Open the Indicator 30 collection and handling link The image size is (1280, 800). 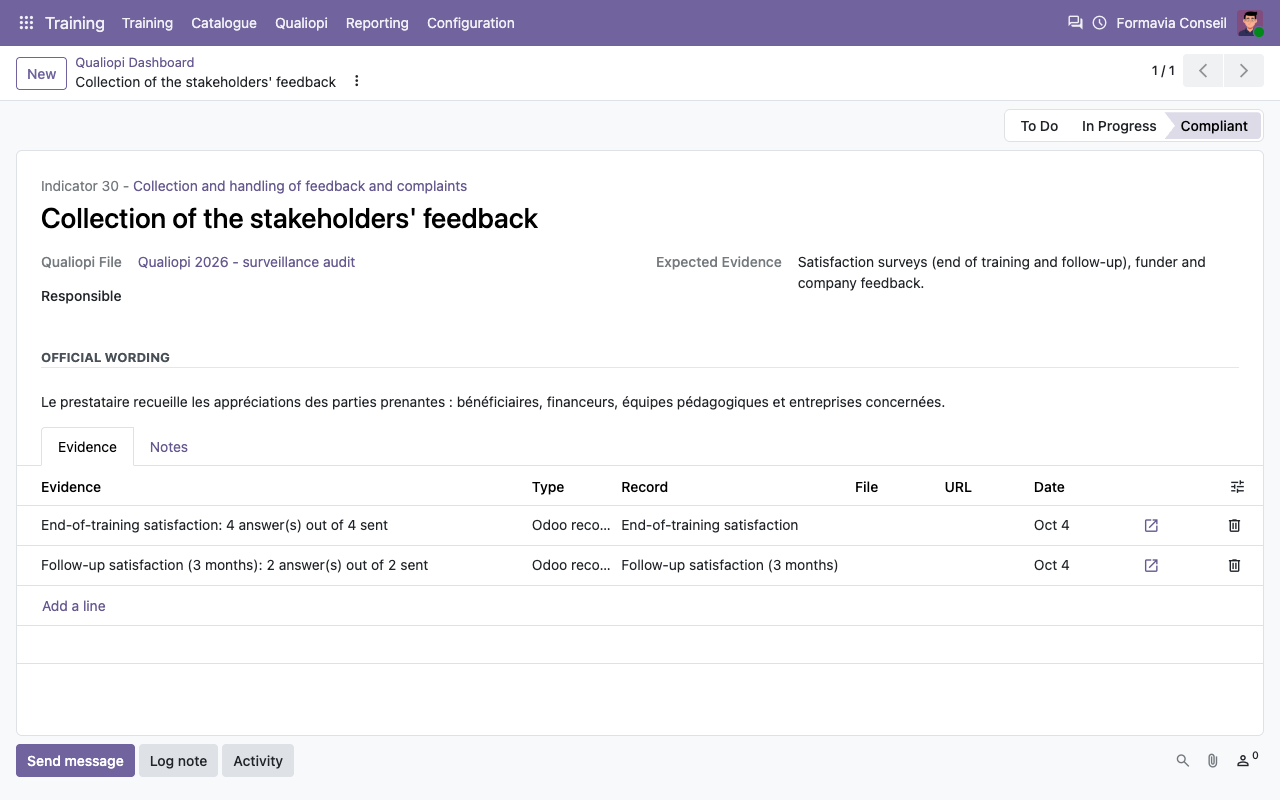(x=300, y=186)
